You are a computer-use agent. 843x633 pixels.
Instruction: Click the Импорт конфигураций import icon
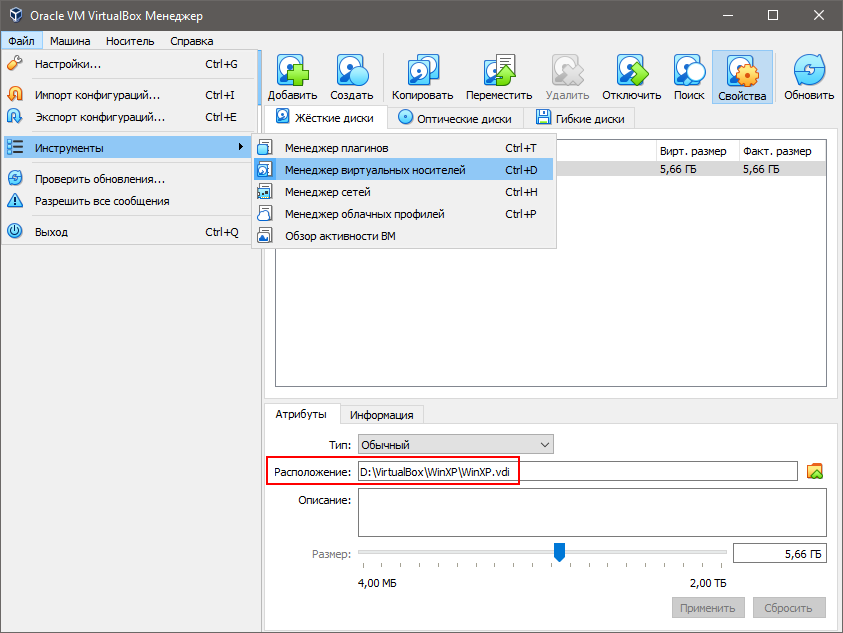pos(15,95)
